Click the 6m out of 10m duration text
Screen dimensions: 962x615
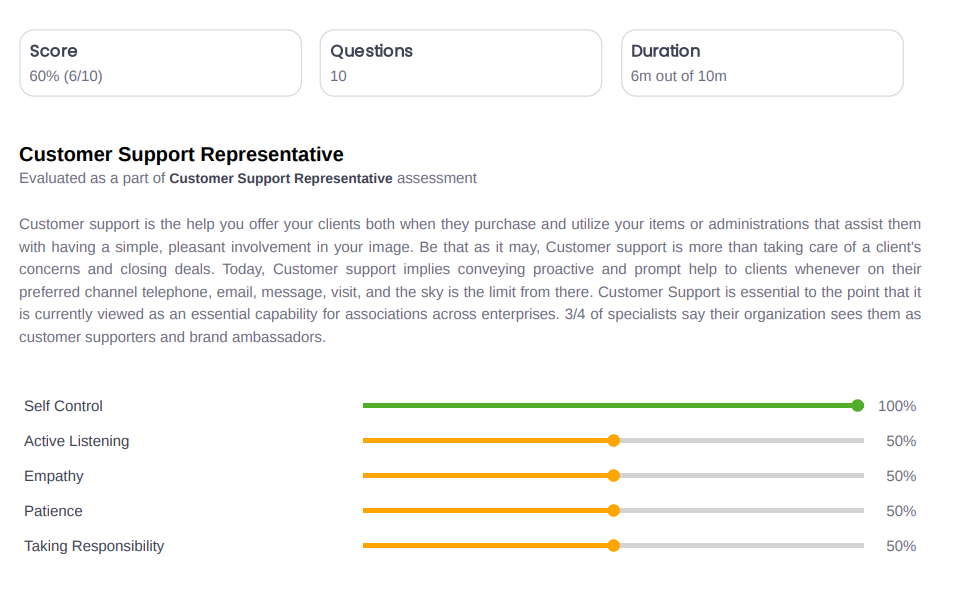click(679, 76)
